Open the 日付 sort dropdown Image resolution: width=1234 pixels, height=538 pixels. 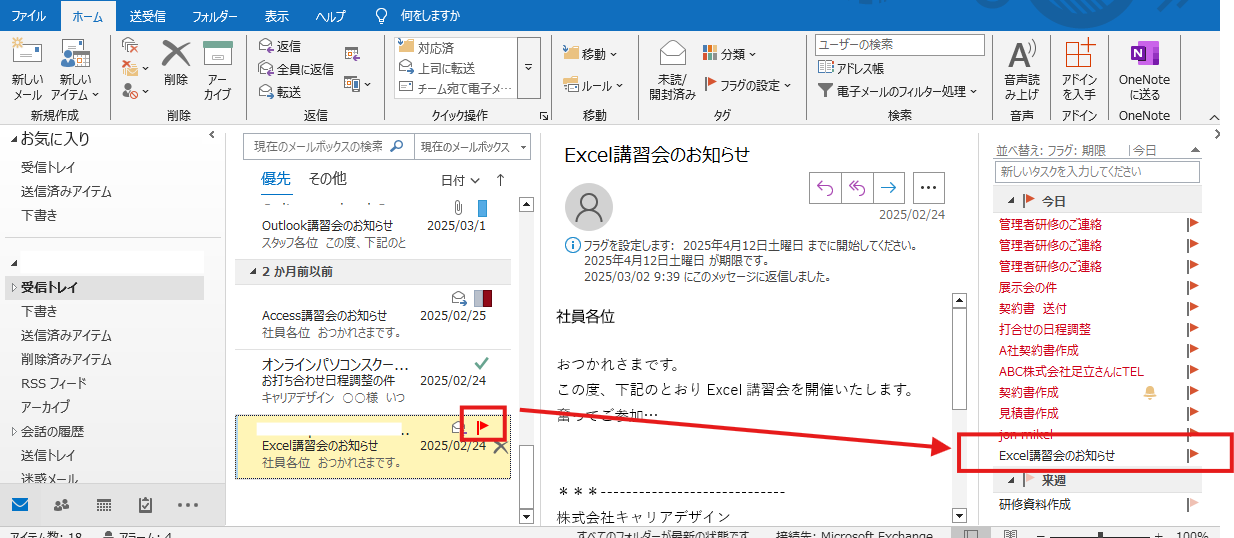[461, 180]
